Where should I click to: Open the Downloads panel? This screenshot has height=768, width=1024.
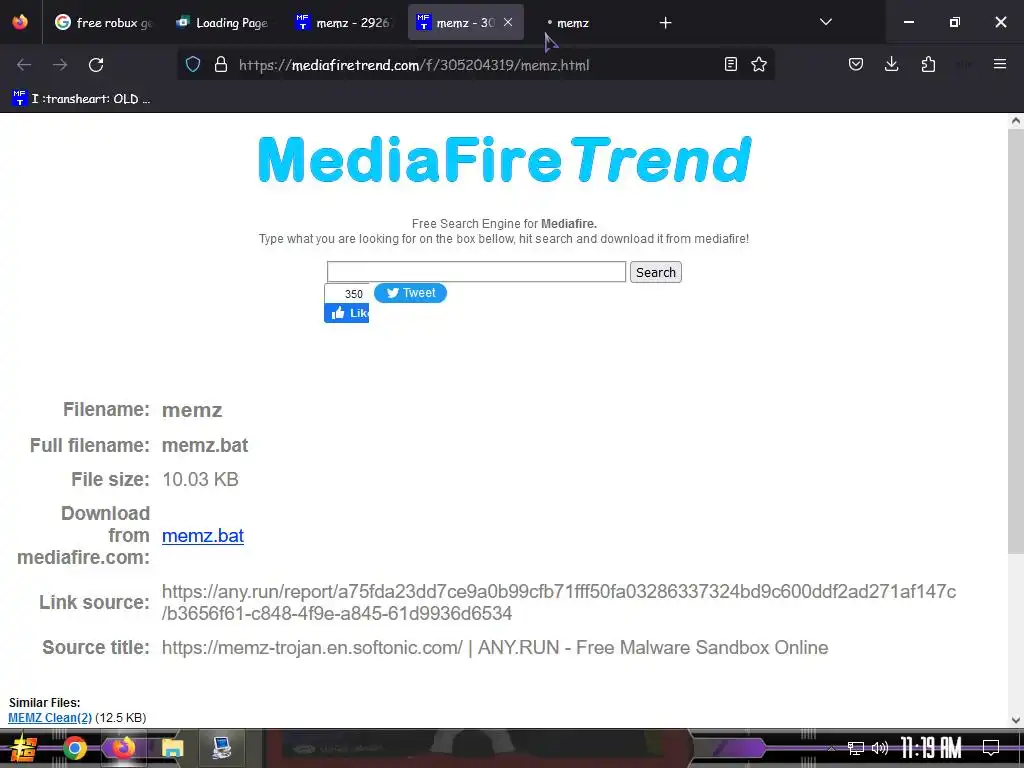coord(891,64)
